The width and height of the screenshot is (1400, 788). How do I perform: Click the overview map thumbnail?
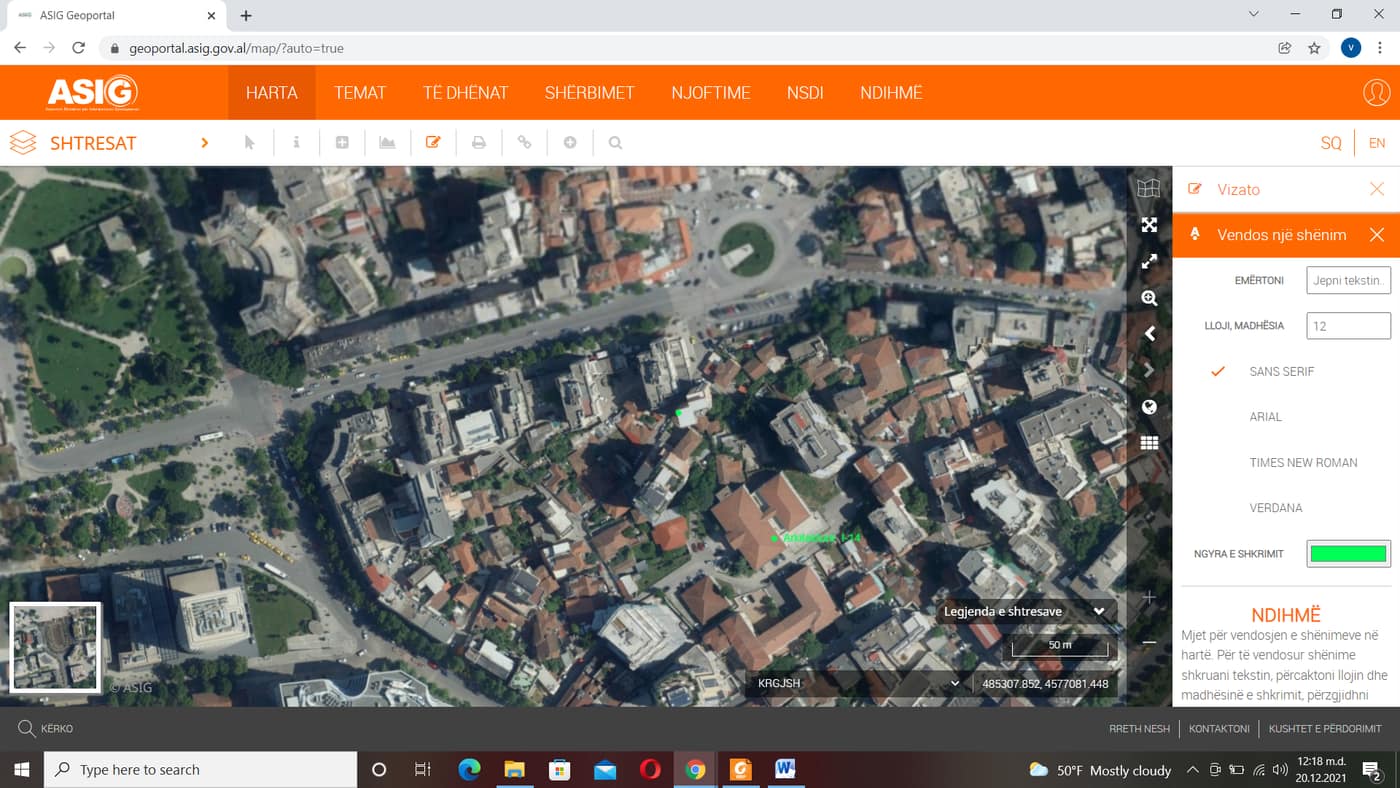55,647
